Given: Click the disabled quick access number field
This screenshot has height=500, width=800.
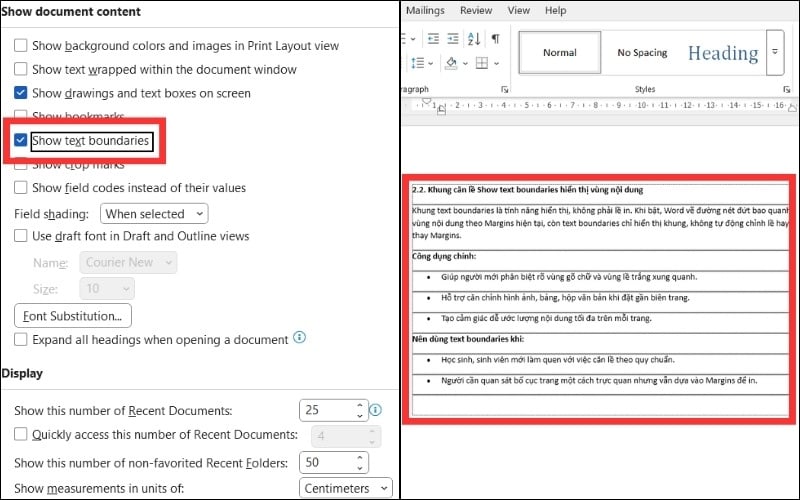Looking at the screenshot, I should pyautogui.click(x=346, y=436).
